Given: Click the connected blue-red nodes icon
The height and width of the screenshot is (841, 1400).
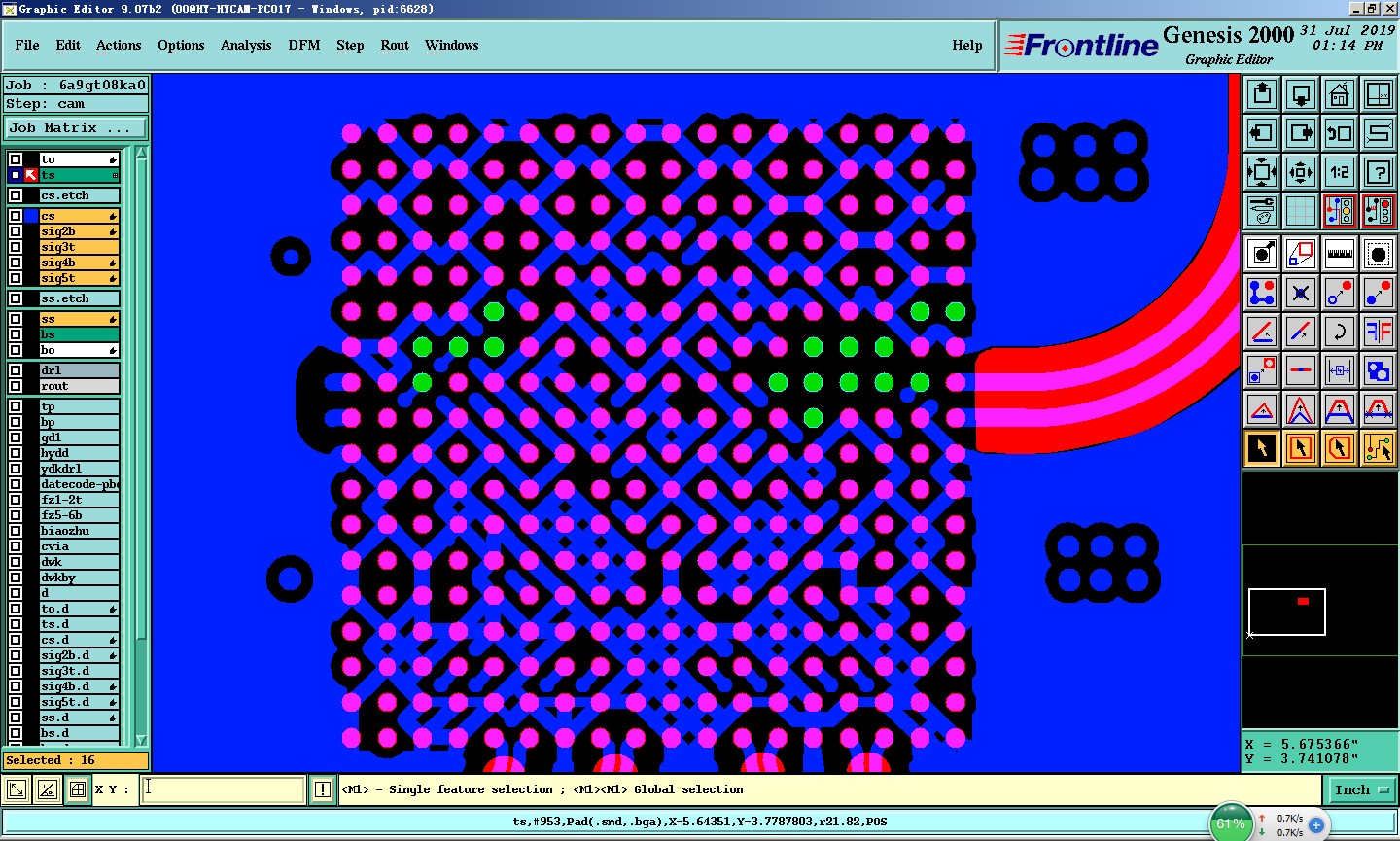Looking at the screenshot, I should [x=1262, y=293].
